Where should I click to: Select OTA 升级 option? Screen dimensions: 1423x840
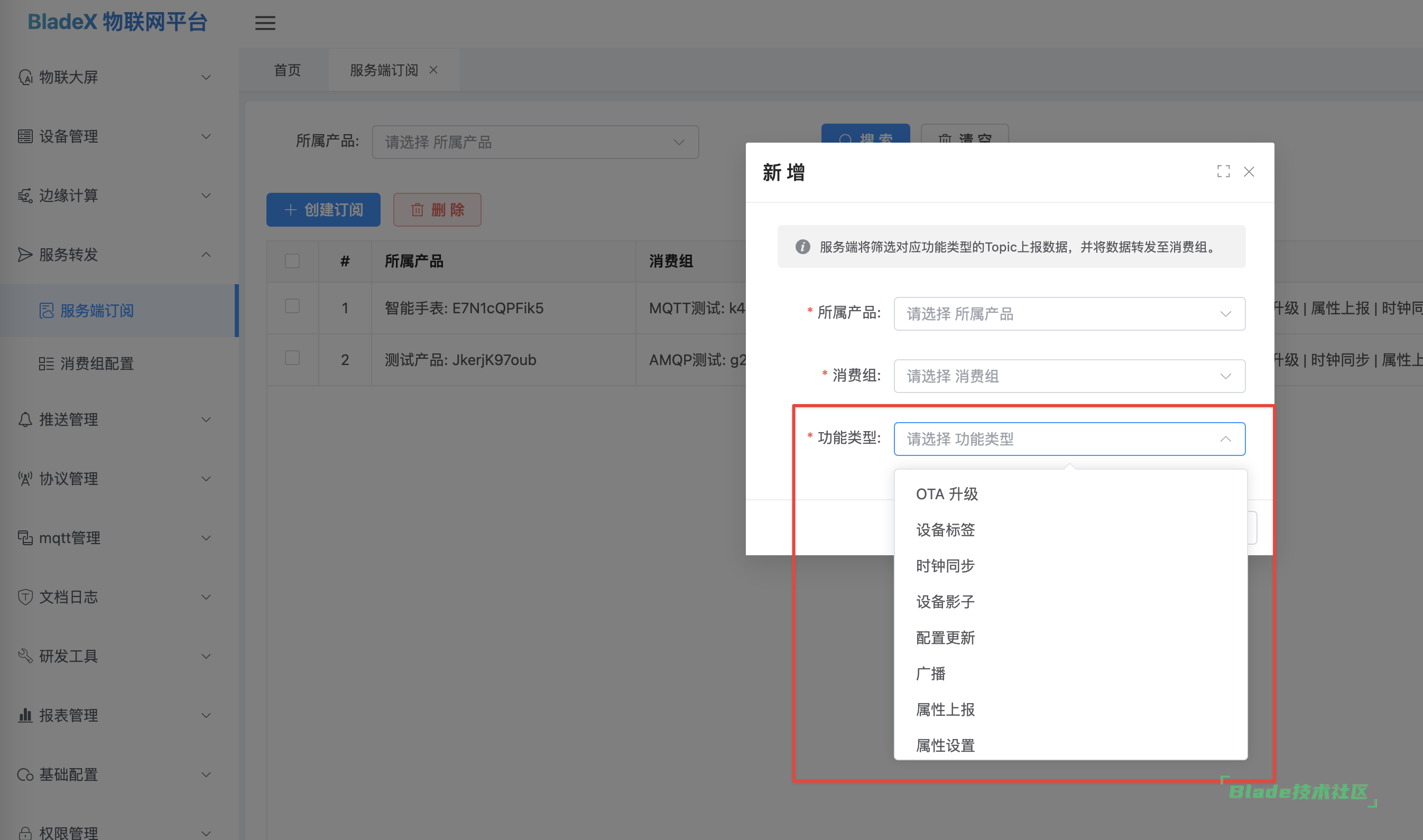(1070, 494)
